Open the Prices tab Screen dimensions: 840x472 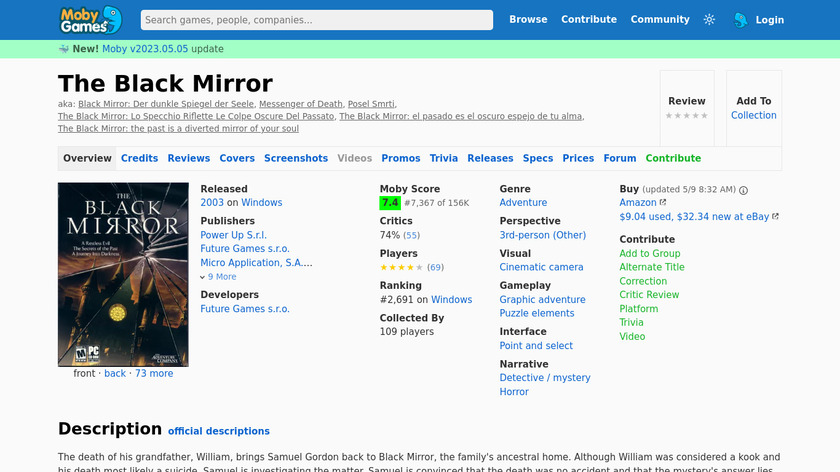tap(578, 159)
